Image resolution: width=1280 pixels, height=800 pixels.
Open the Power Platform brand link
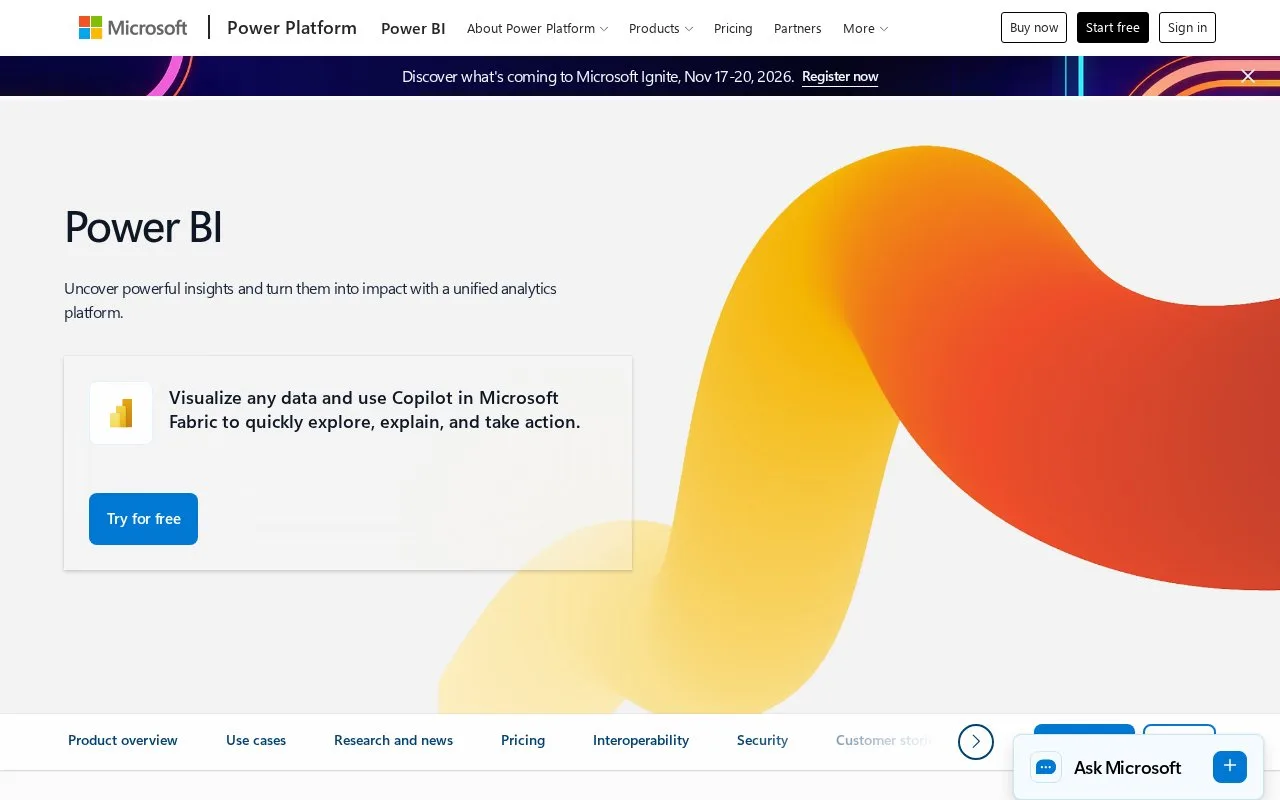(292, 28)
